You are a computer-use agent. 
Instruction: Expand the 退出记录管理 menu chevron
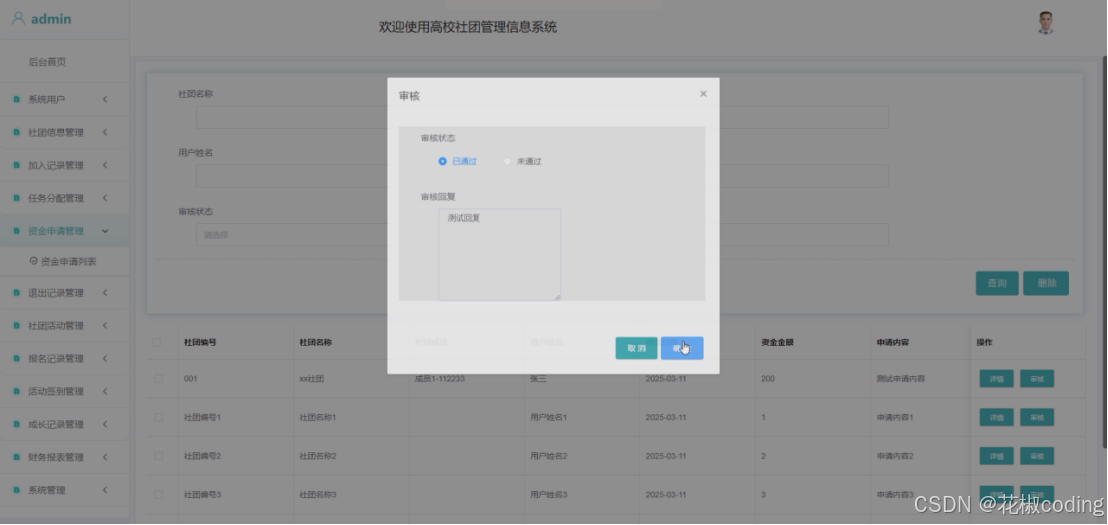tap(105, 293)
